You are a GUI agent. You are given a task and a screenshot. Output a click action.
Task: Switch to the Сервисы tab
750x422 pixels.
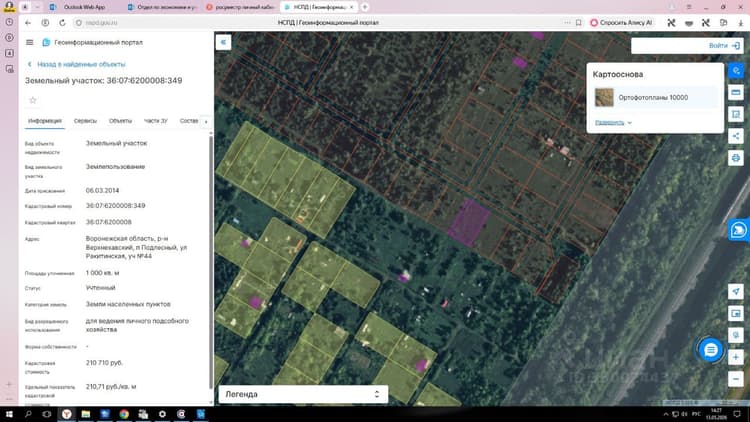click(x=85, y=121)
